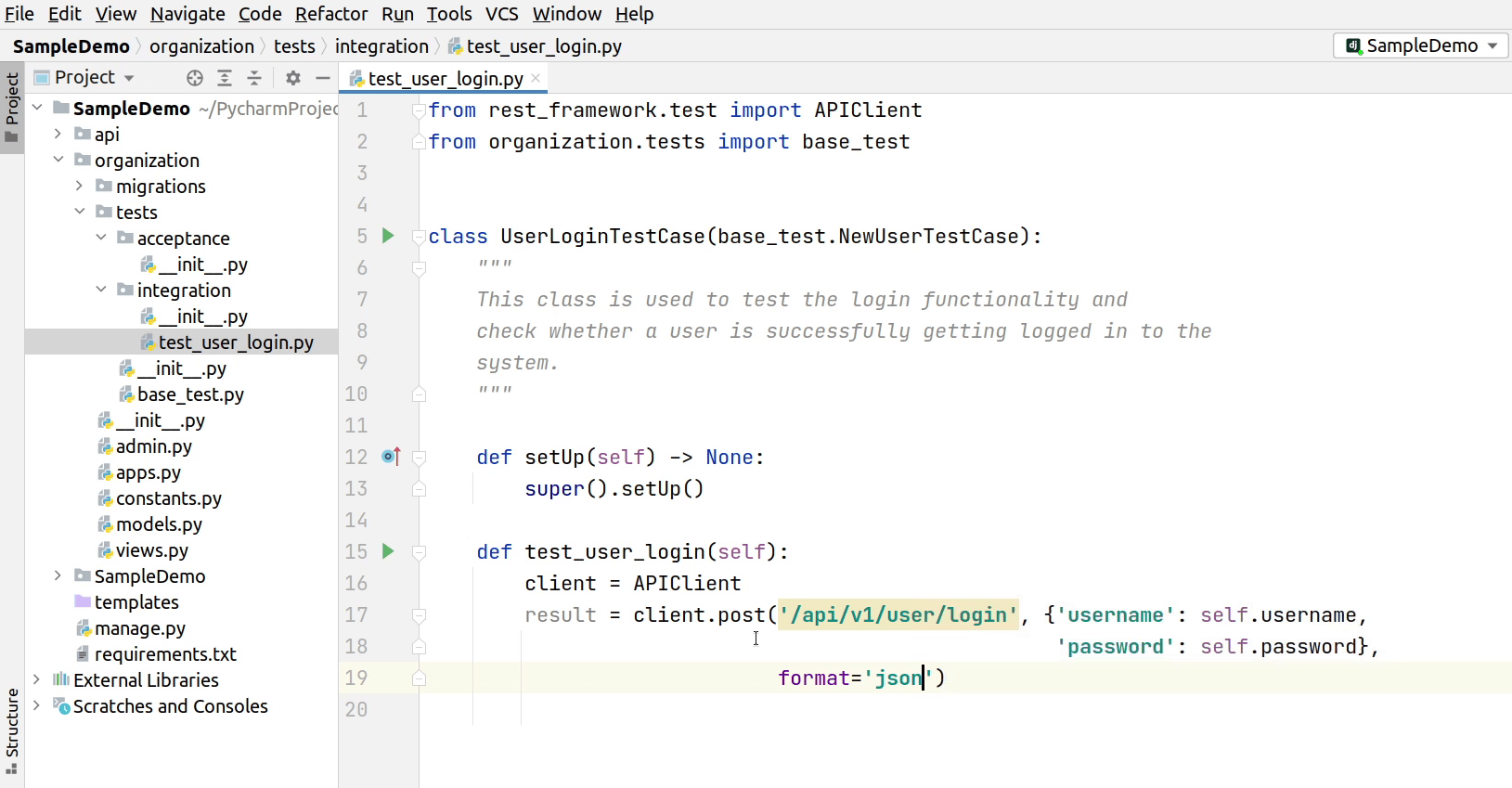This screenshot has height=788, width=1512.
Task: Open the SampleDemo run configuration dropdown
Action: coord(1420,45)
